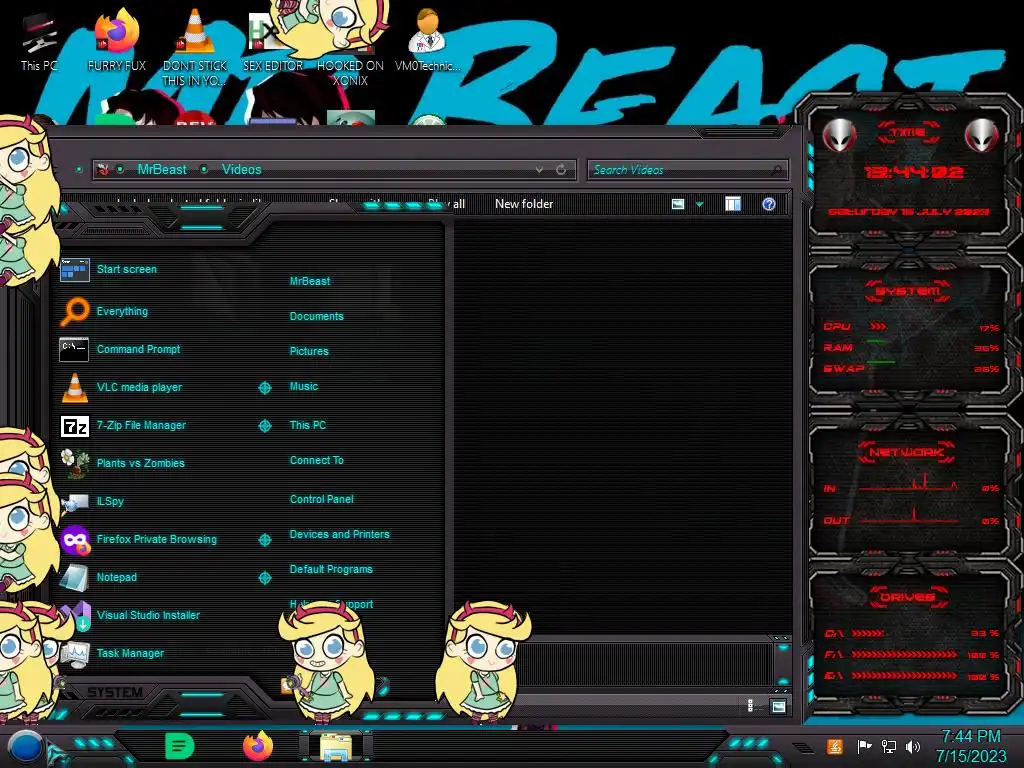Open change-view options dropdown arrow
This screenshot has width=1024, height=768.
[699, 204]
